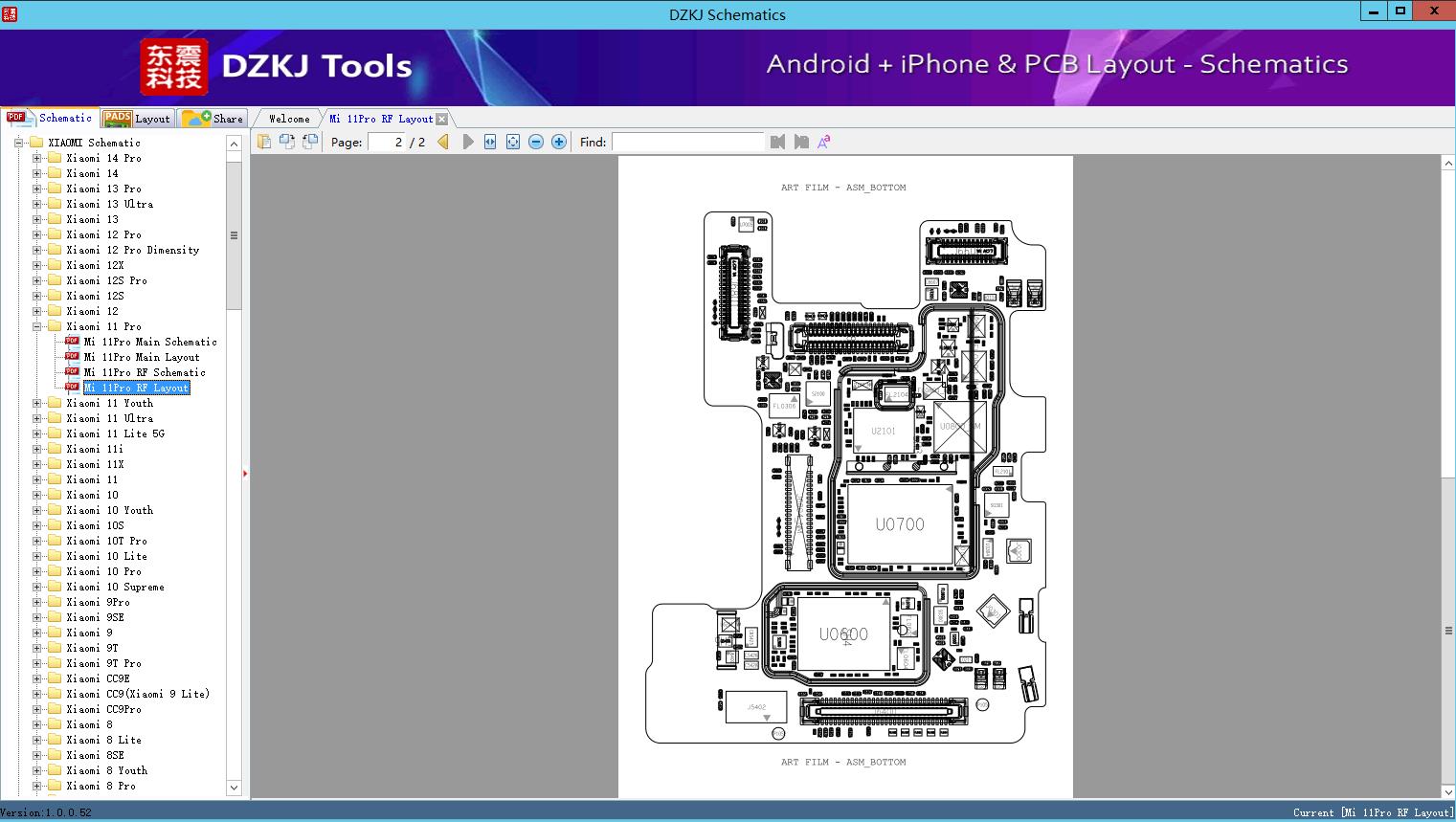Screen dimensions: 1456x822
Task: Expand the Xiaomi CC9Pro folder
Action: [x=37, y=709]
